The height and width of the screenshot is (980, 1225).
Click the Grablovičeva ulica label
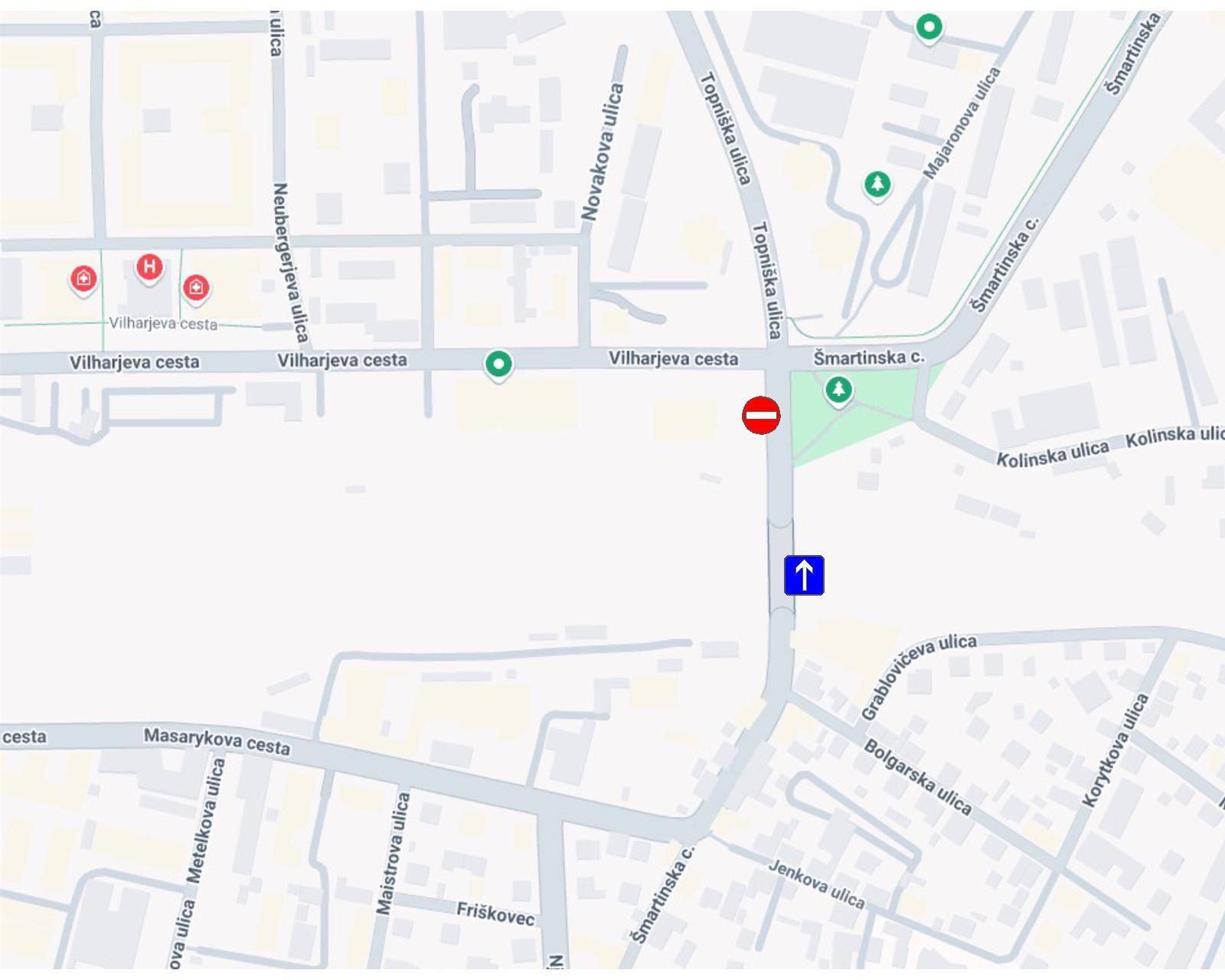pos(918,676)
